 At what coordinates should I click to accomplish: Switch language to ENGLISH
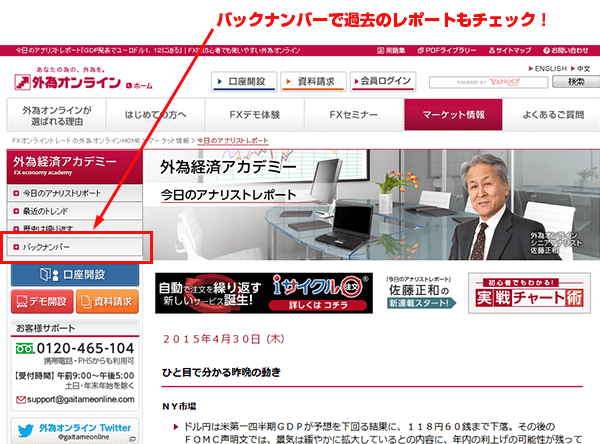pos(548,69)
